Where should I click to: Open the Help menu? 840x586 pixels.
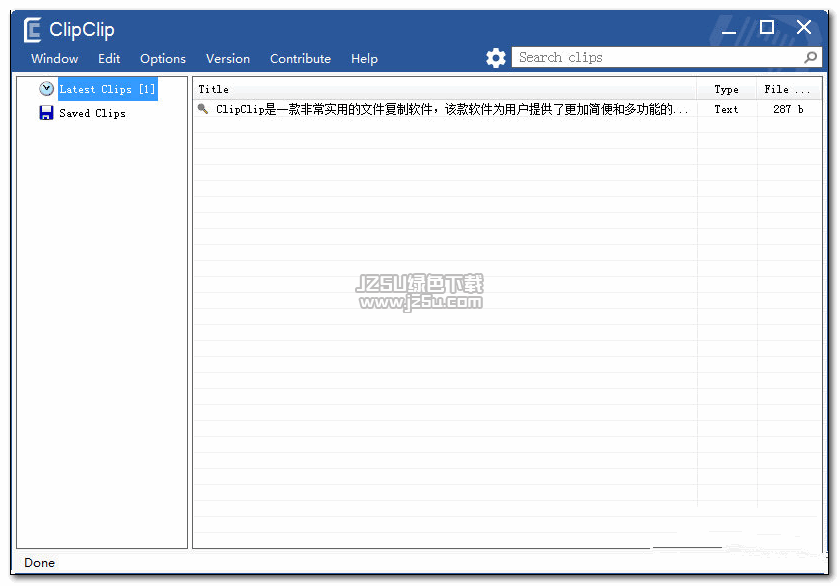click(x=364, y=58)
